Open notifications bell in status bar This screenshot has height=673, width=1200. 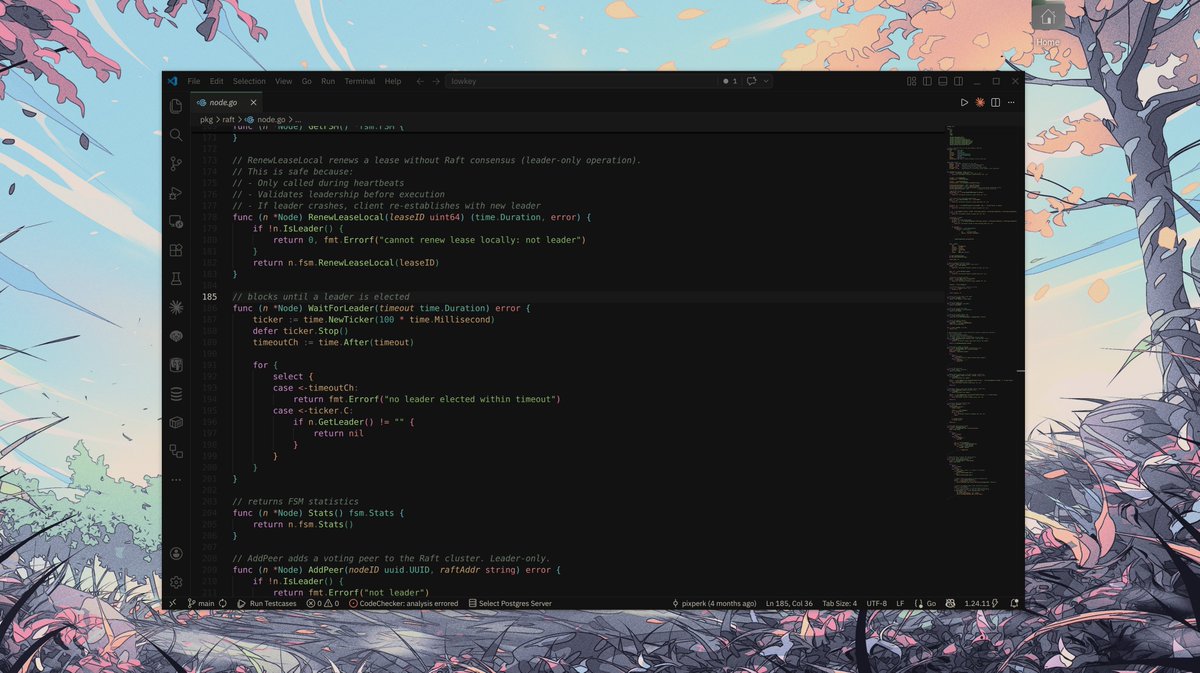pyautogui.click(x=1014, y=604)
